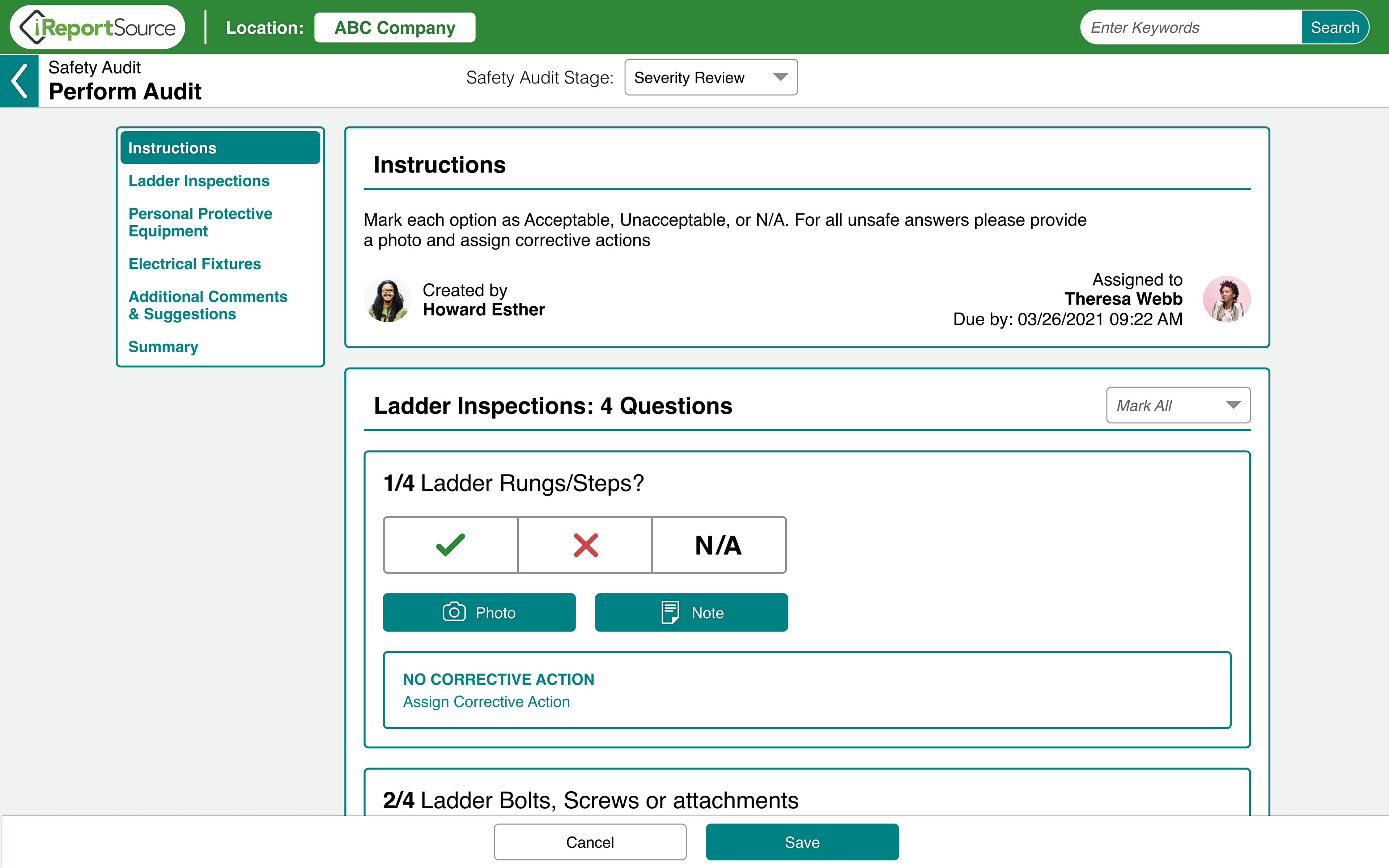Open the Electrical Fixtures section

point(195,264)
